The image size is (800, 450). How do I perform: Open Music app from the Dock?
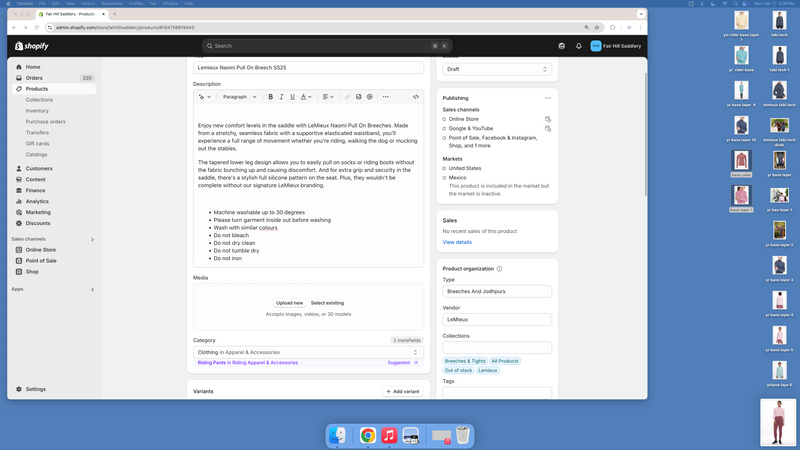click(x=389, y=436)
